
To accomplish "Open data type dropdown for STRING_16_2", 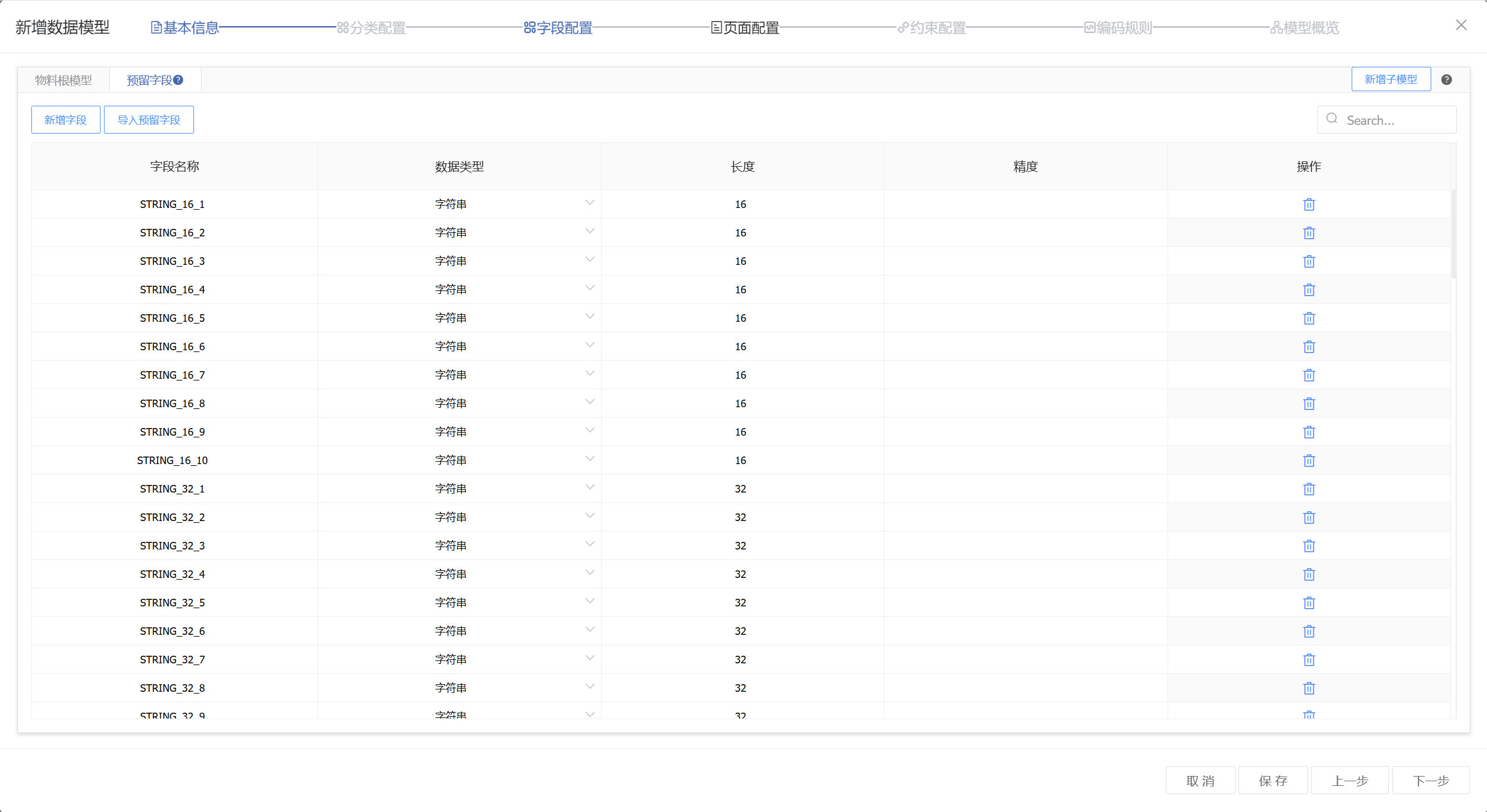I will [x=590, y=231].
